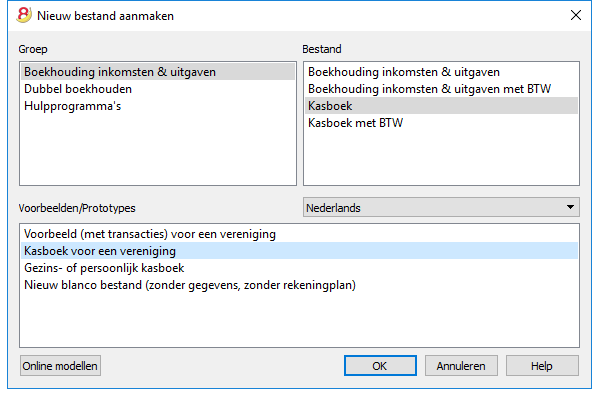599x396 pixels.
Task: Open the Help button
Action: tap(542, 366)
